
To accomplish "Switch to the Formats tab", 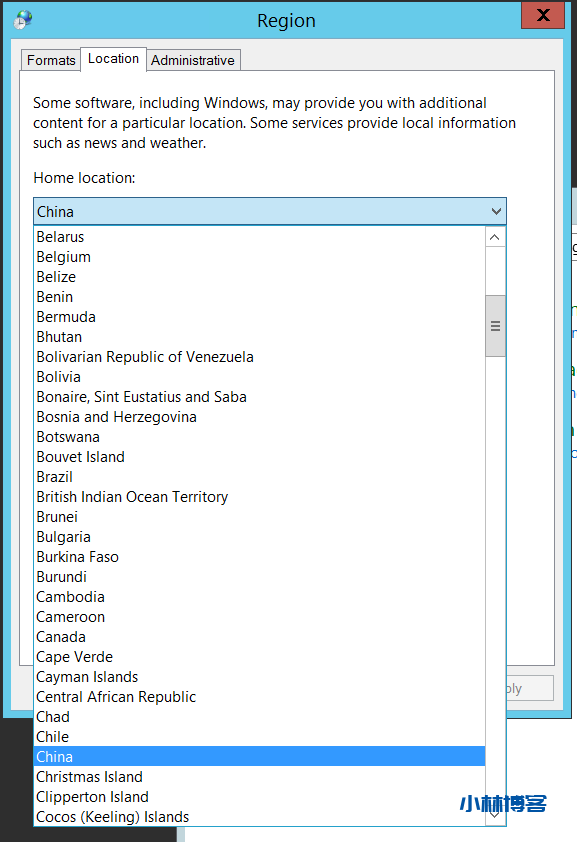I will pyautogui.click(x=51, y=60).
